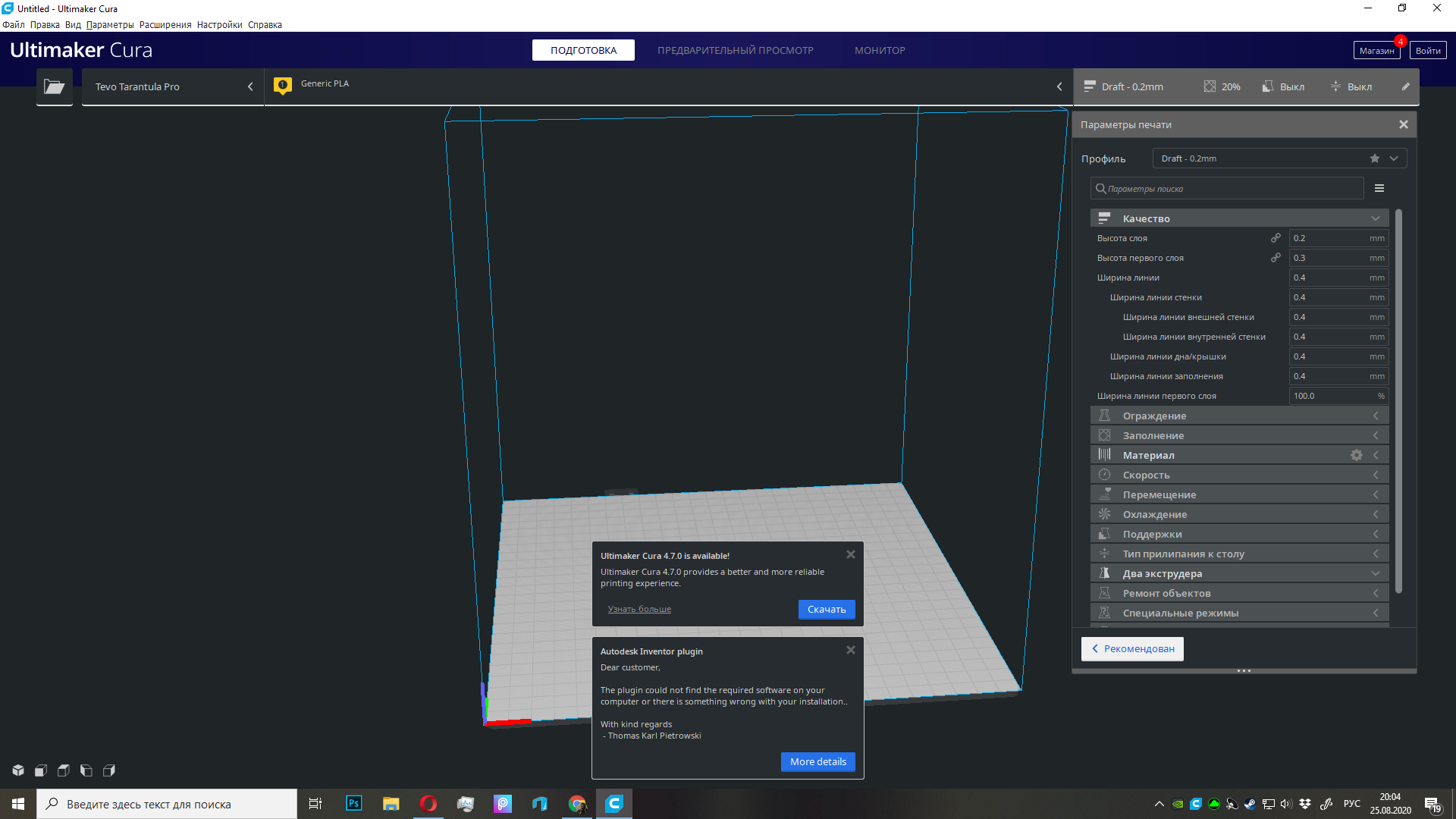Click the Скачать download button
Viewport: 1456px width, 819px height.
click(826, 610)
